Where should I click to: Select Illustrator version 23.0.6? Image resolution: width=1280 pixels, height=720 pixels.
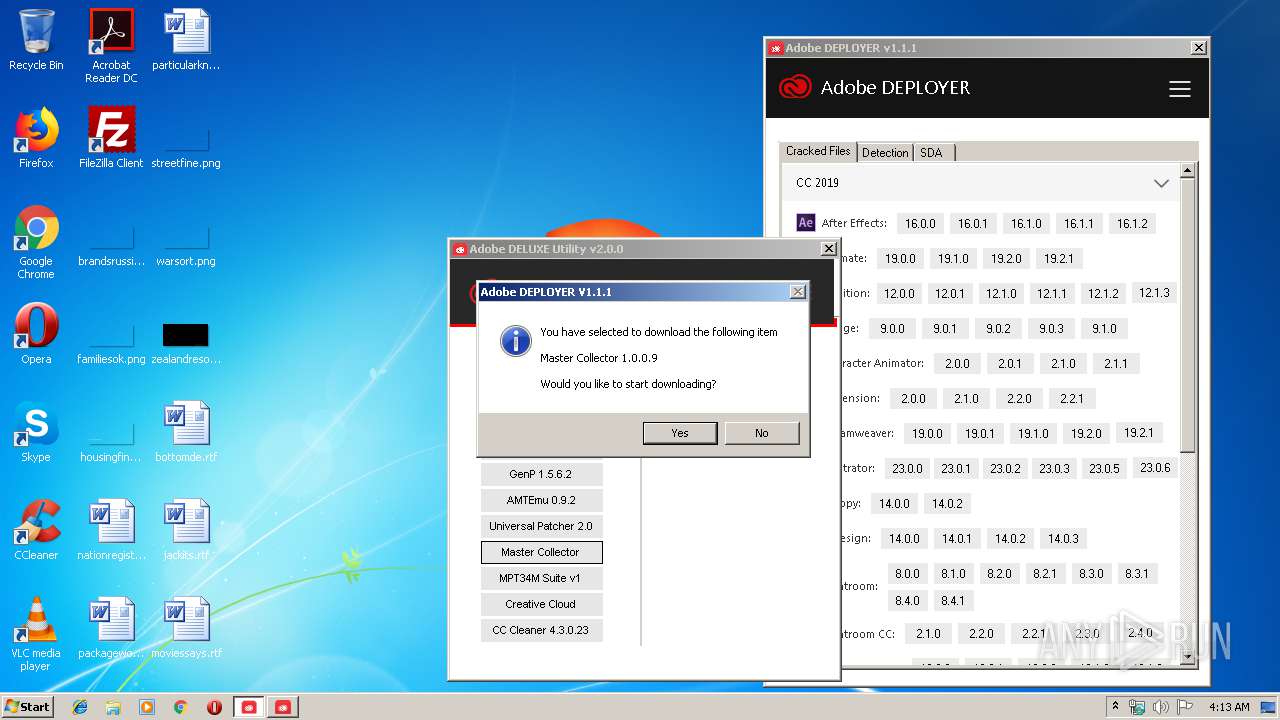pos(1155,468)
